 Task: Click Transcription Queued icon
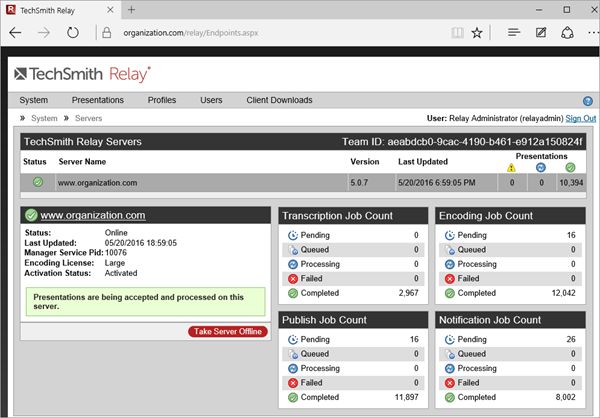point(293,250)
